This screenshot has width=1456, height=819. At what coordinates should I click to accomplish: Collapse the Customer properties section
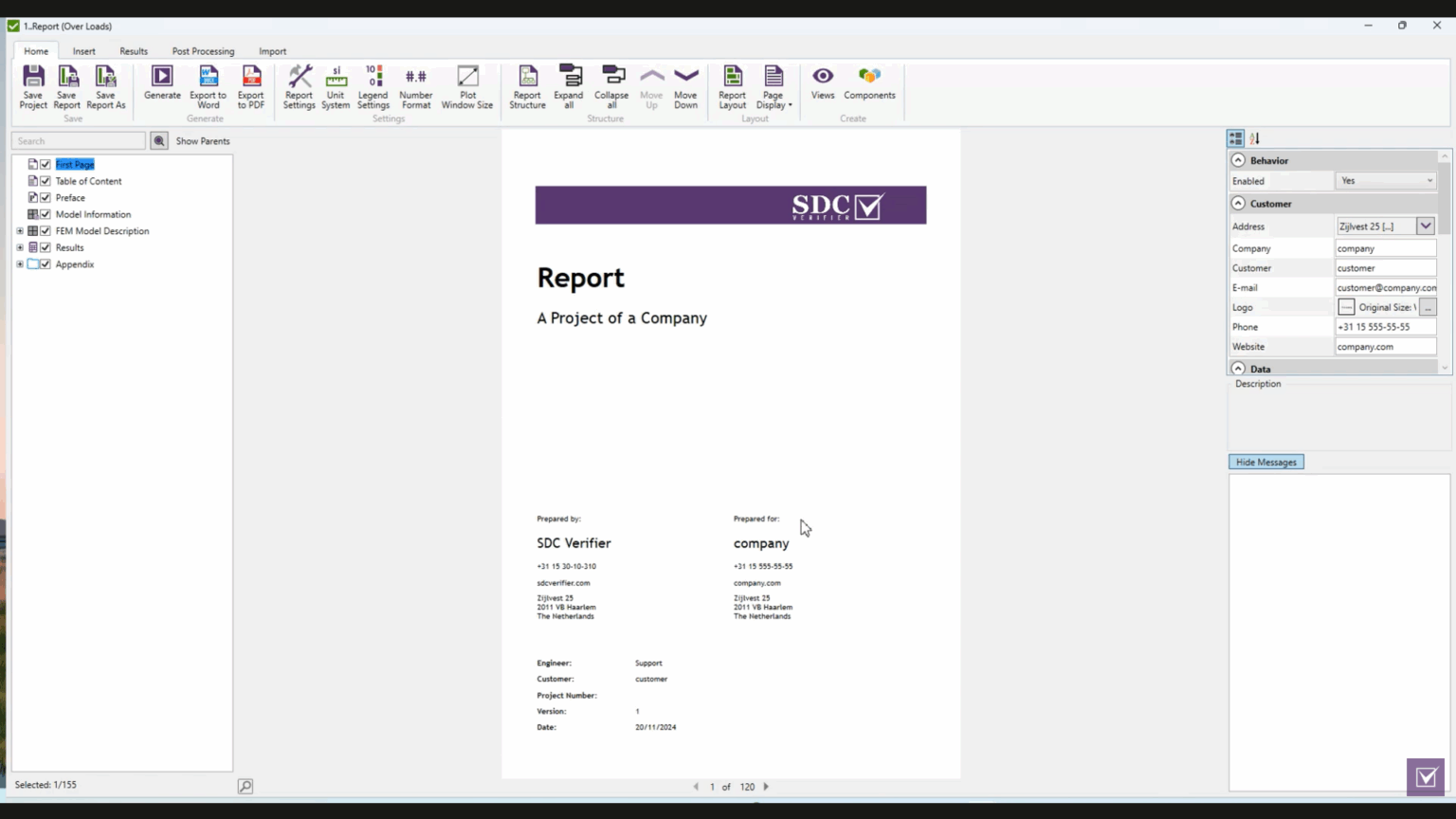(1238, 203)
